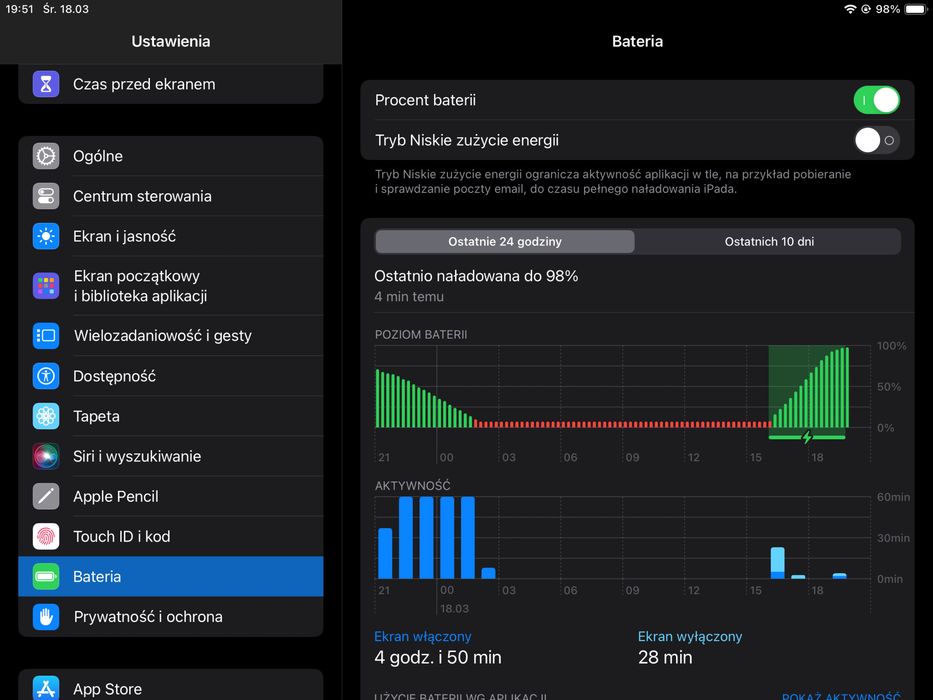Tap the status bar battery icon
The image size is (933, 700).
click(916, 9)
